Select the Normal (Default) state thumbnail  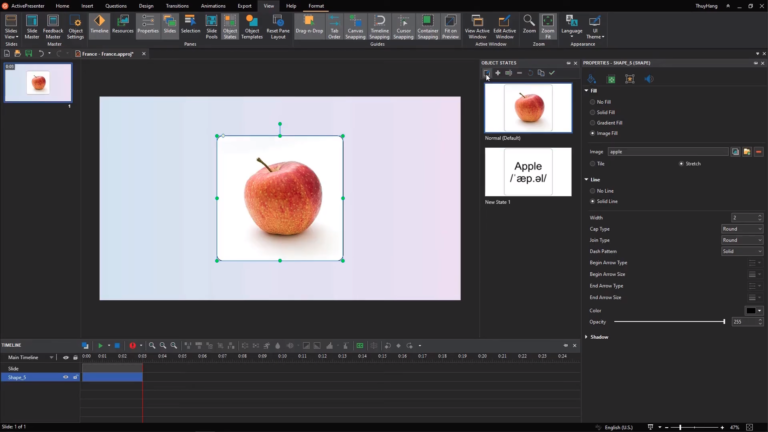point(528,108)
